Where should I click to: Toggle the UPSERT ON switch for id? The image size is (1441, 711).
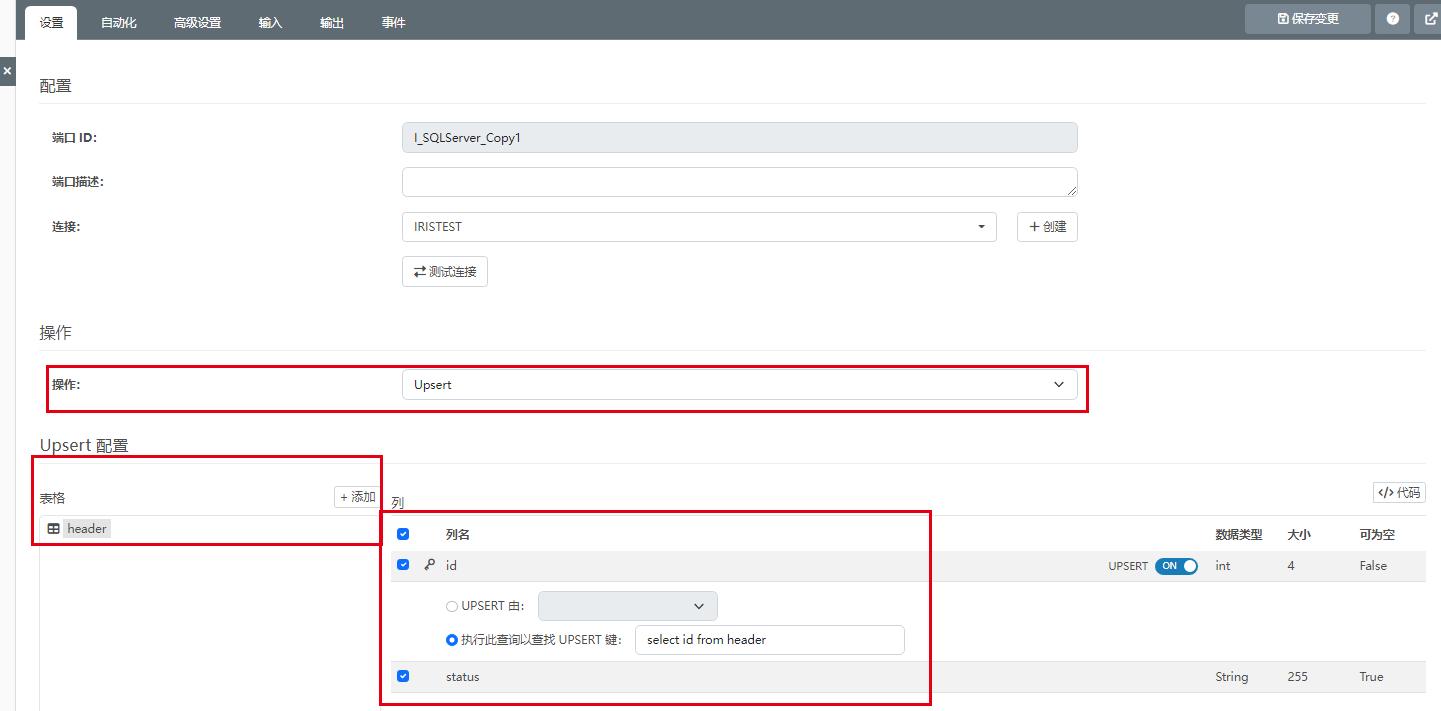pyautogui.click(x=1176, y=566)
